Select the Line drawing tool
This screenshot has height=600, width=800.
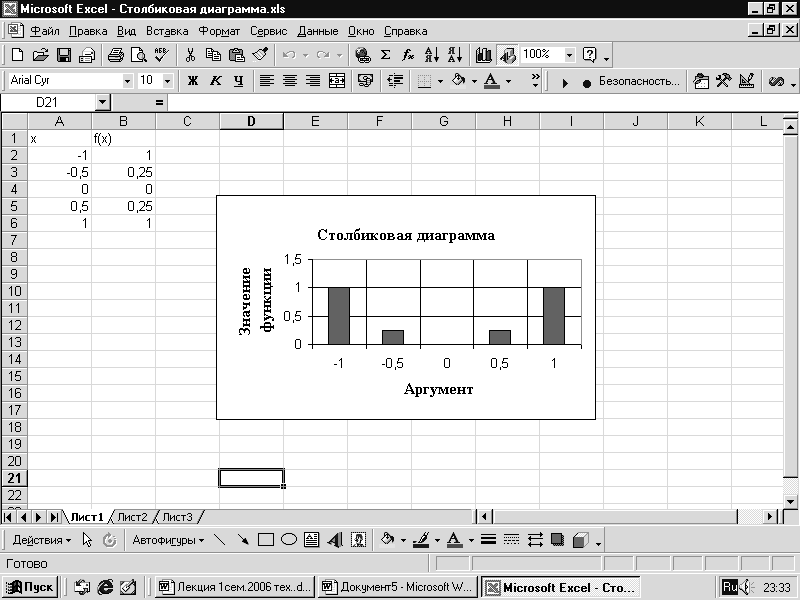click(x=220, y=540)
